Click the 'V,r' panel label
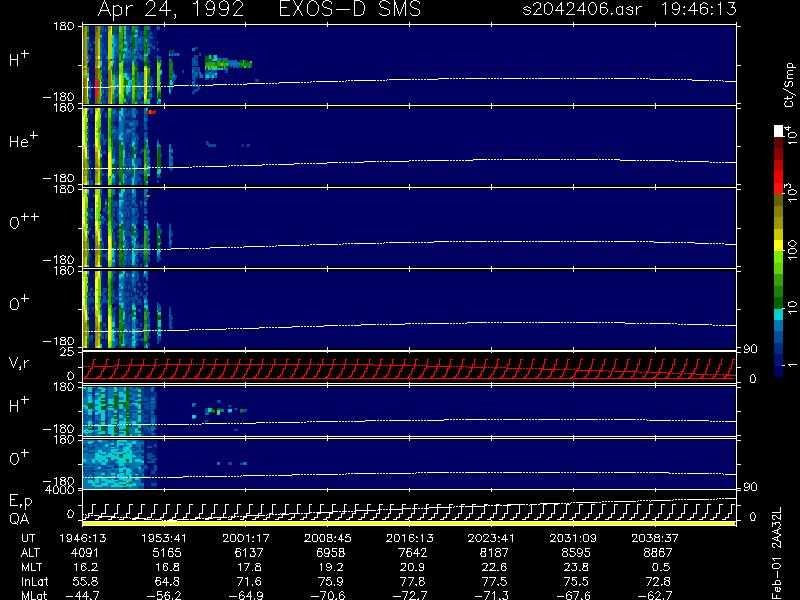Screen dimensions: 800x600 pyautogui.click(x=19, y=363)
